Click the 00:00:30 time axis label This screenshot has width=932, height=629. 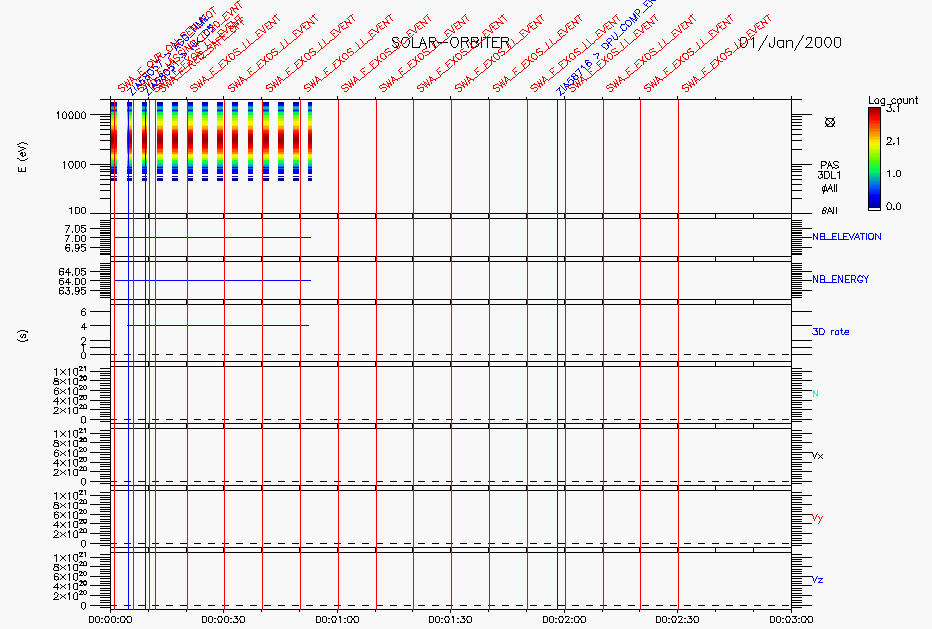point(223,619)
